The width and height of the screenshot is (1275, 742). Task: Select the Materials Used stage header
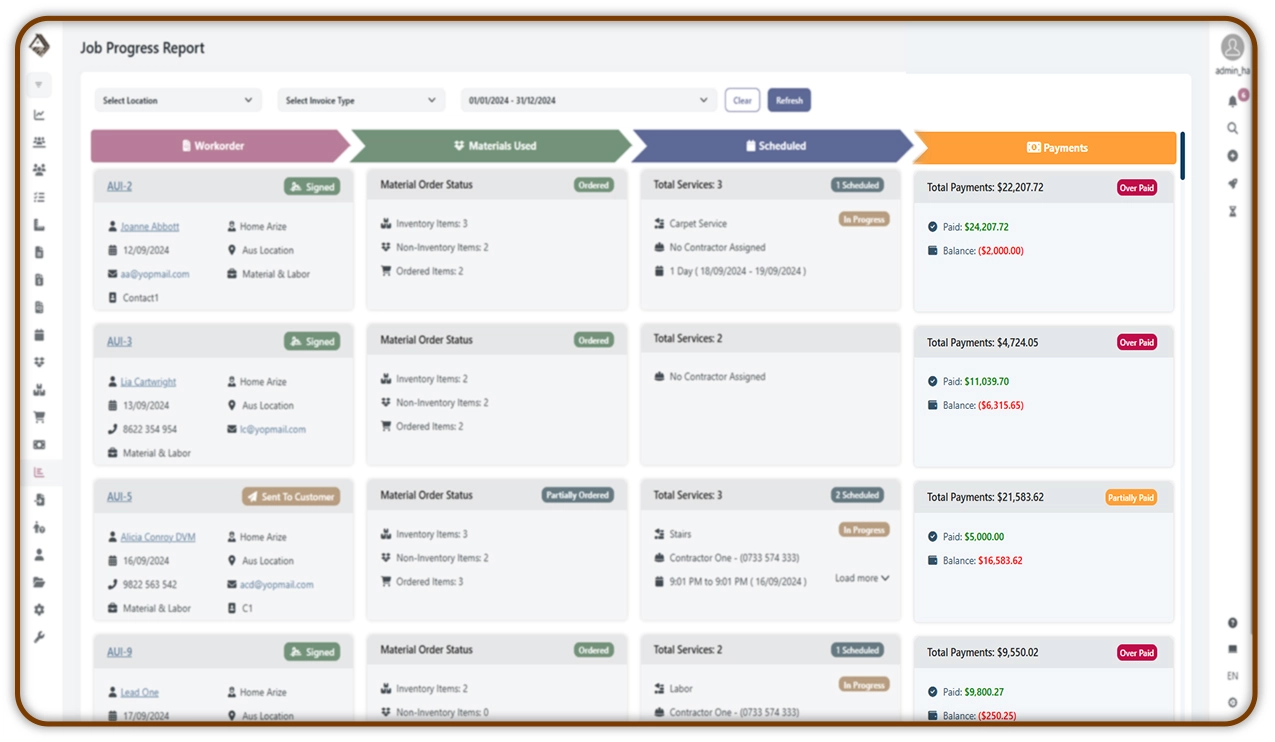tap(493, 146)
